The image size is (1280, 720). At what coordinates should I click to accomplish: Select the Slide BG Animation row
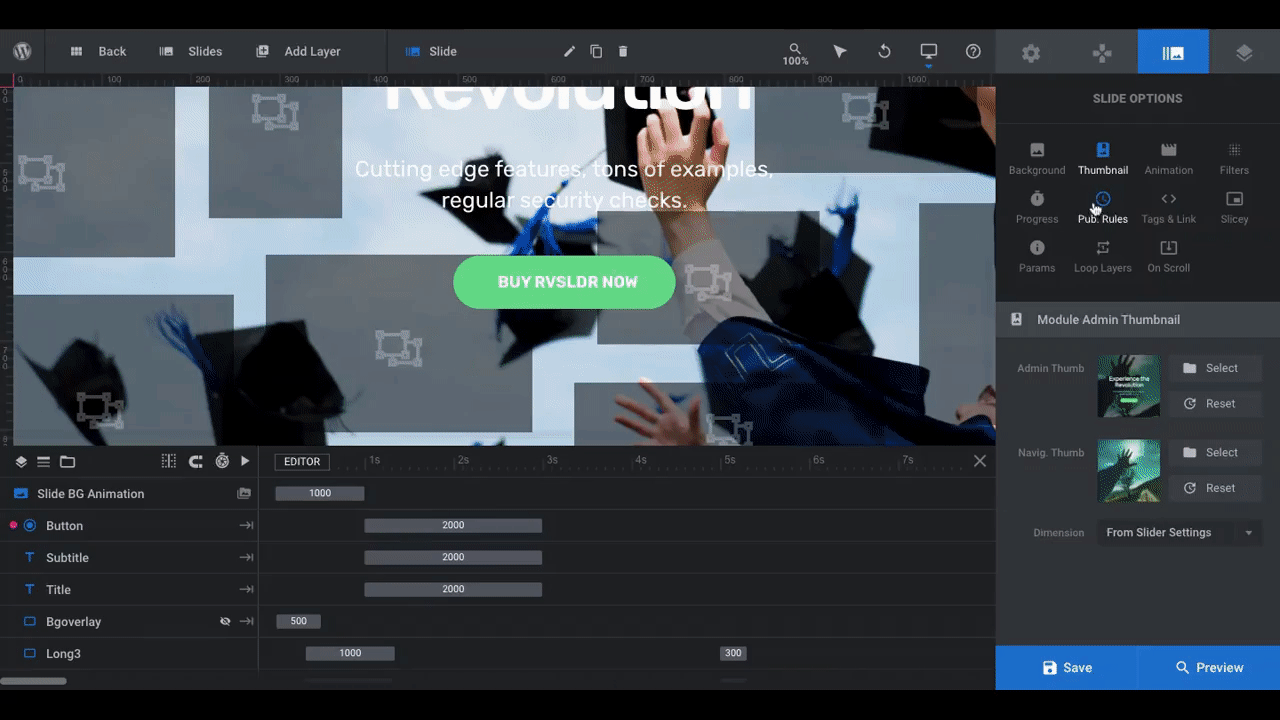pyautogui.click(x=129, y=493)
